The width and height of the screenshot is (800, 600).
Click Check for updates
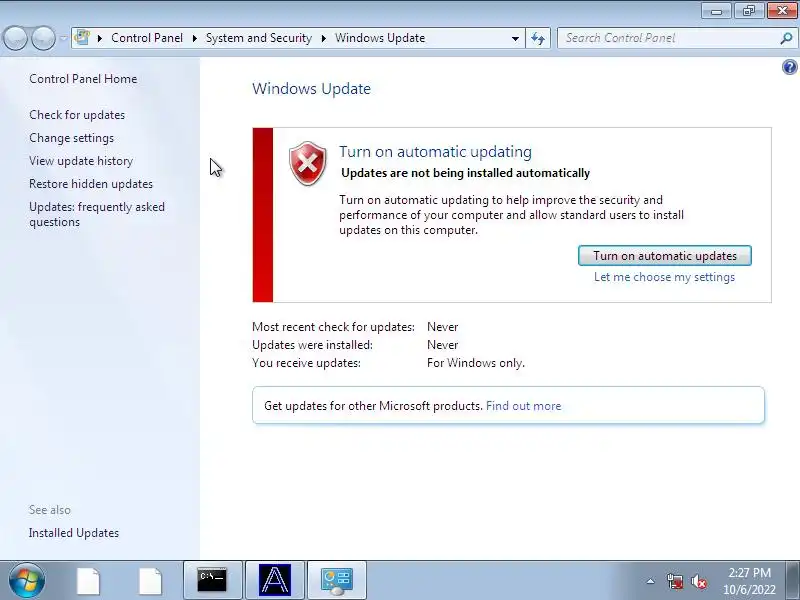pos(77,115)
